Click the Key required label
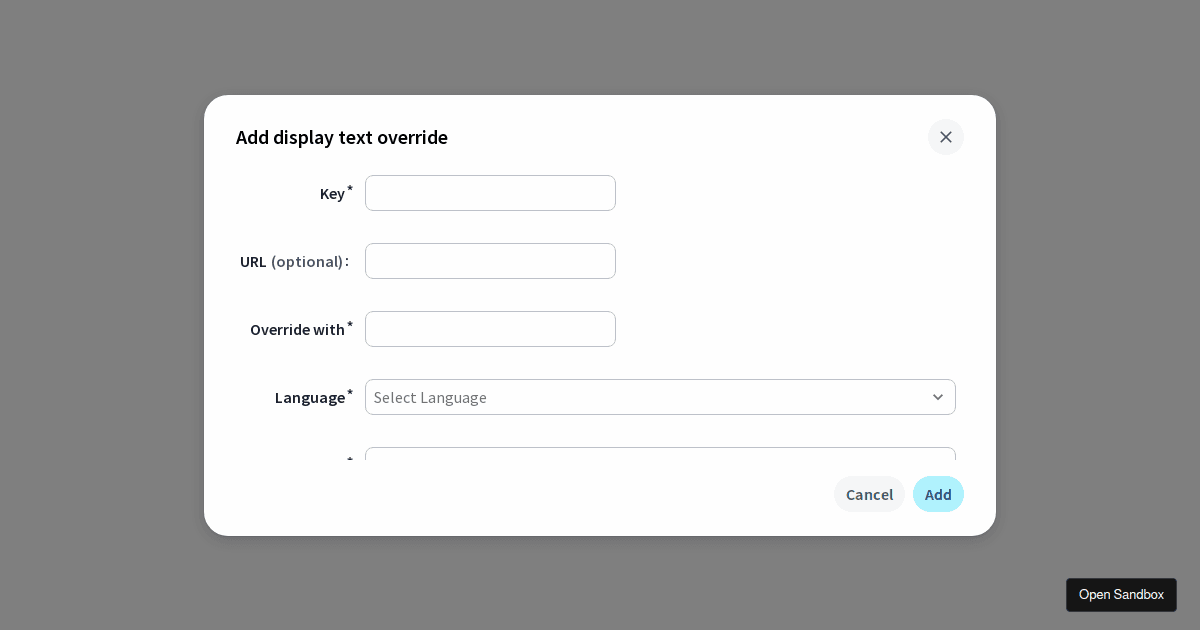The height and width of the screenshot is (630, 1200). point(334,193)
